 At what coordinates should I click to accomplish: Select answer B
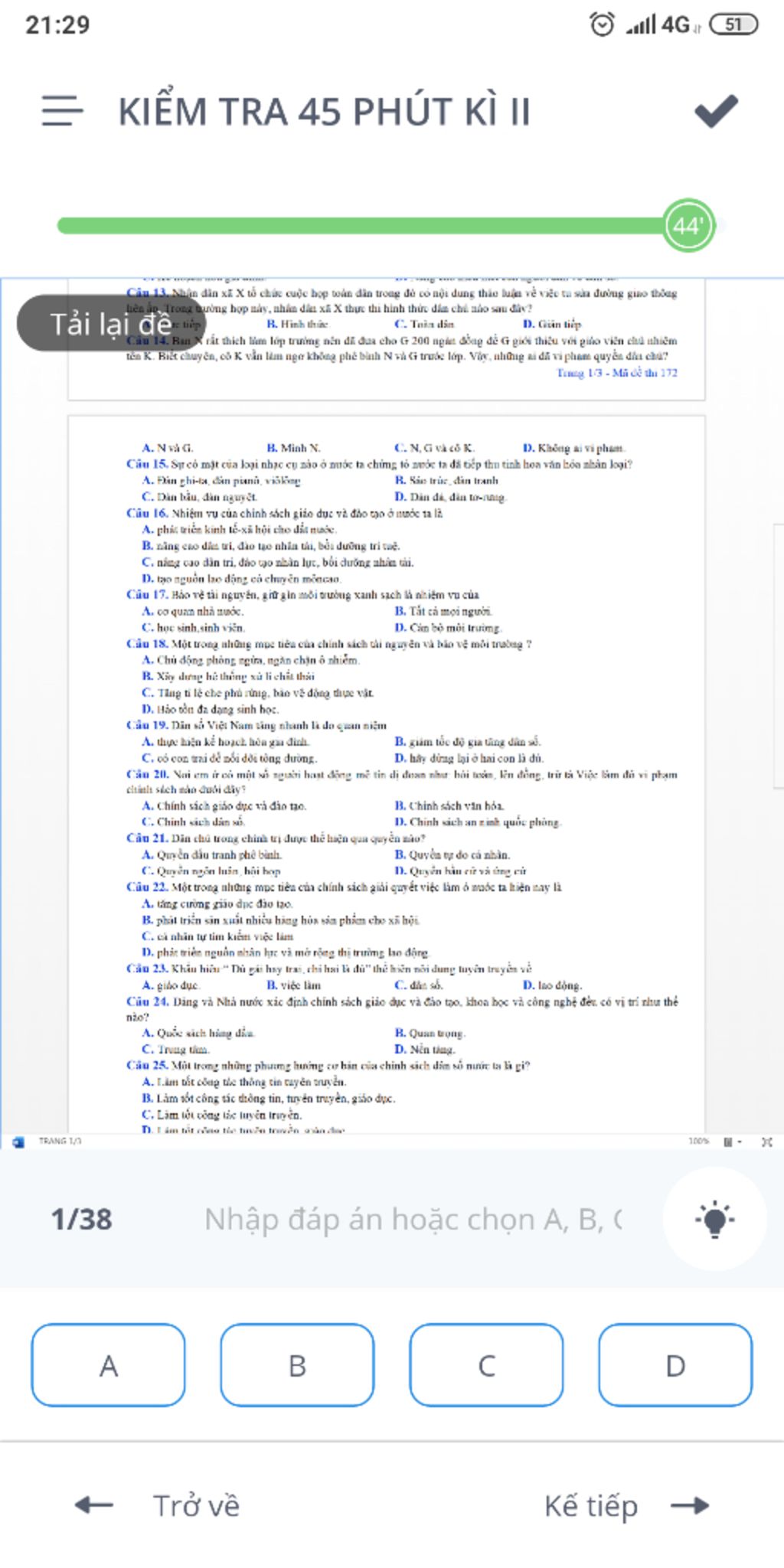(x=297, y=1366)
